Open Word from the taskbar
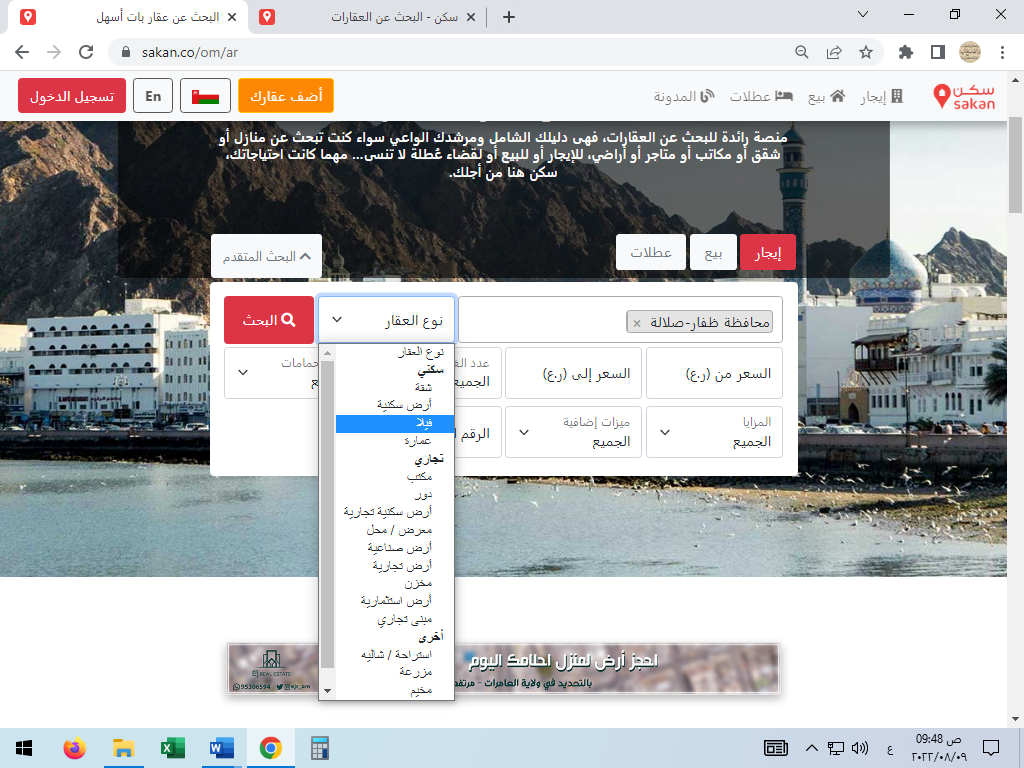The width and height of the screenshot is (1024, 768). (221, 748)
